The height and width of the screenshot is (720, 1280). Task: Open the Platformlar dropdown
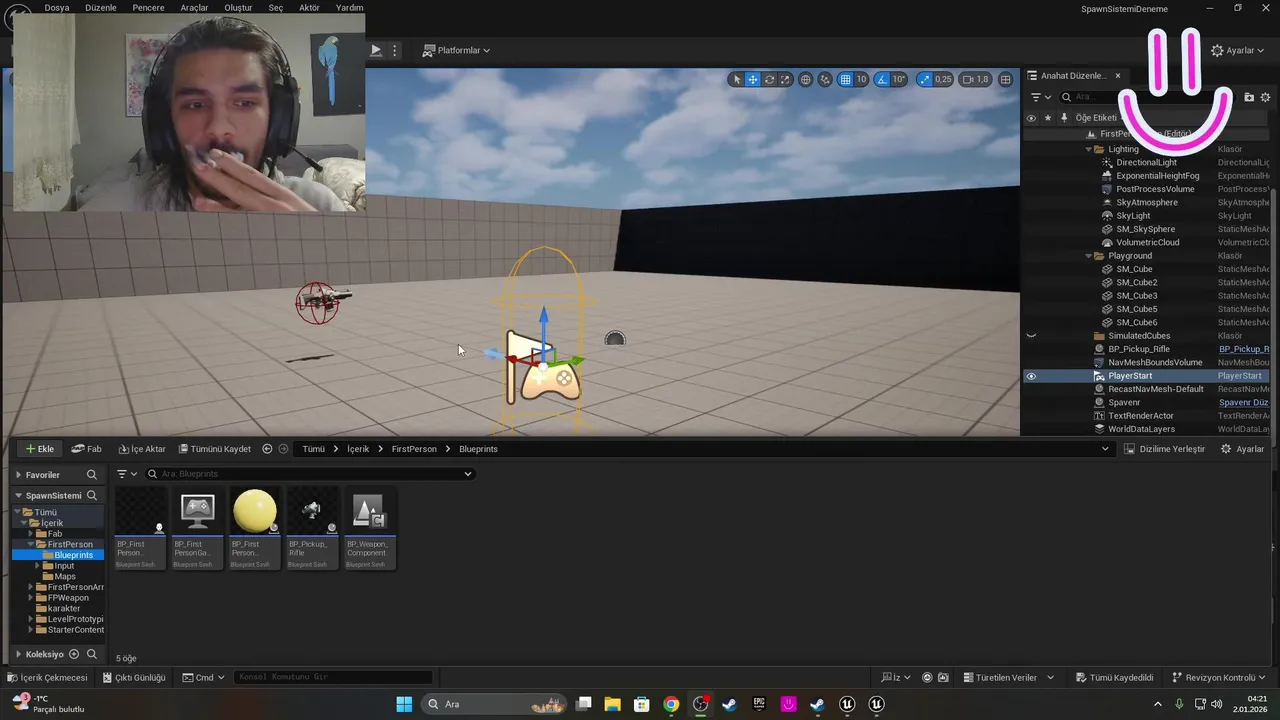(x=456, y=50)
